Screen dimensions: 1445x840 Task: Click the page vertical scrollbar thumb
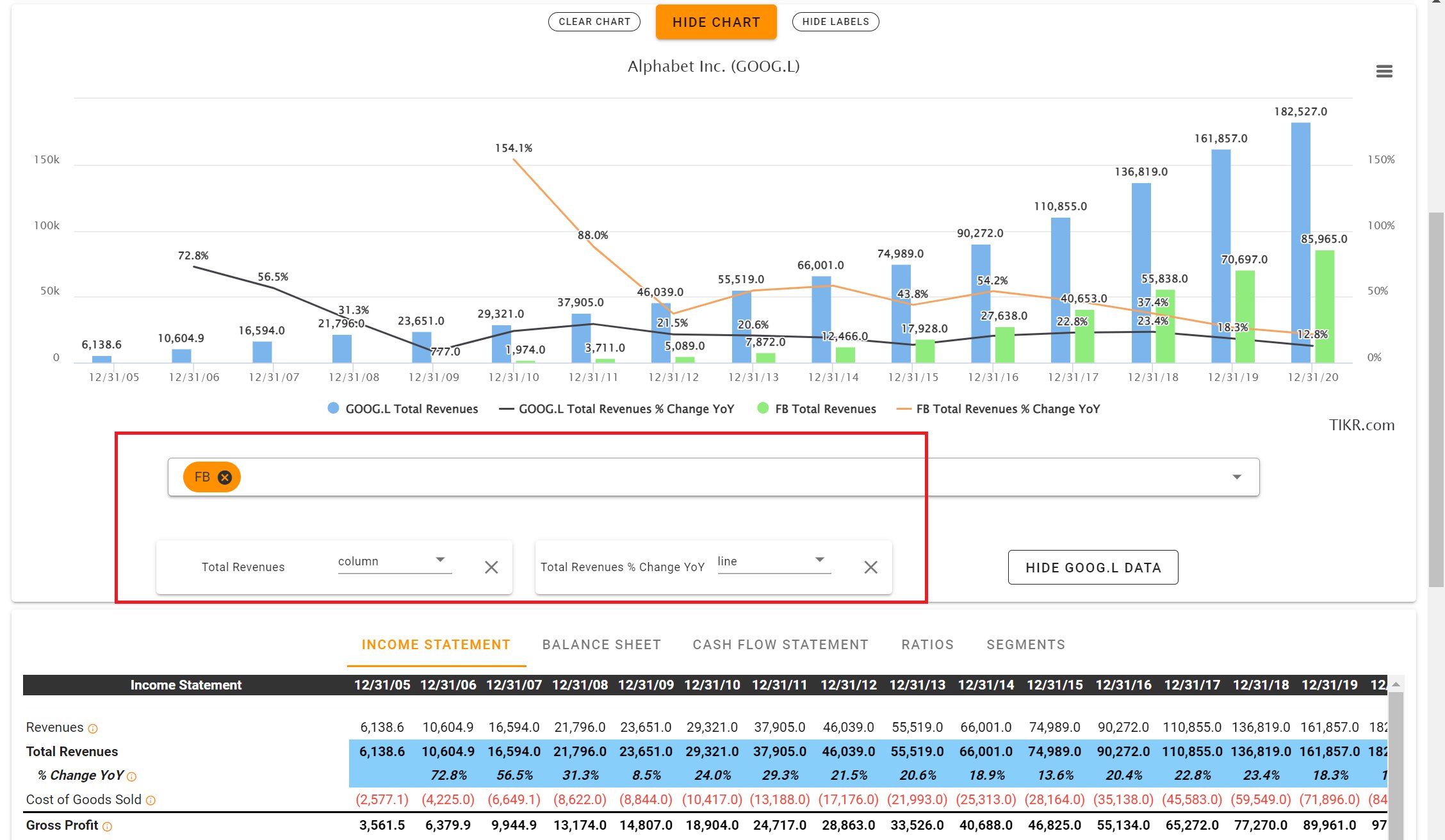(1436, 400)
